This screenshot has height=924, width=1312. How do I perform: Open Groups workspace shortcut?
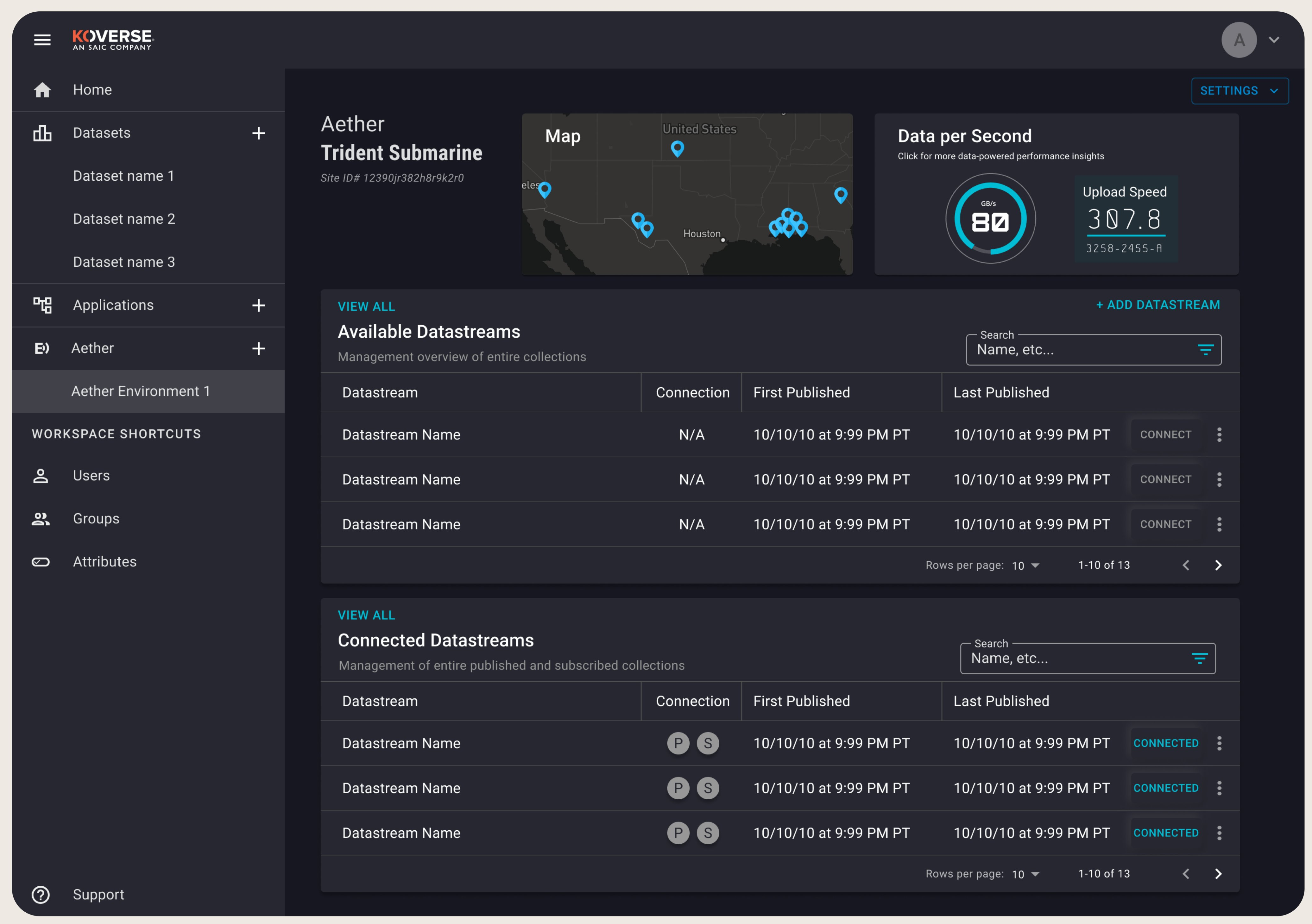[x=96, y=519]
